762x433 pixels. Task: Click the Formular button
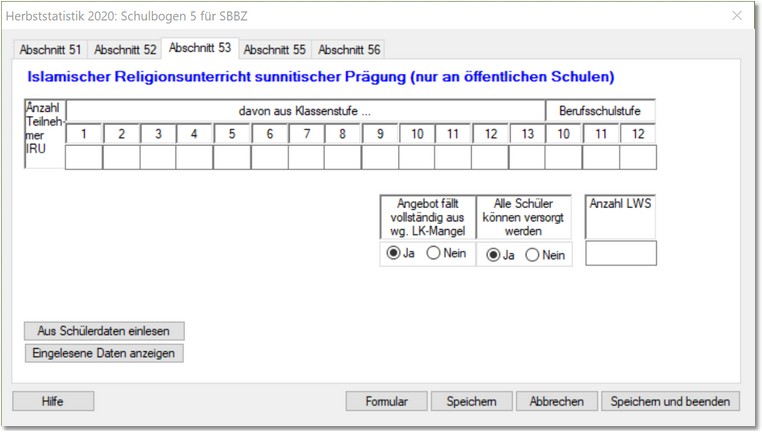click(x=386, y=401)
